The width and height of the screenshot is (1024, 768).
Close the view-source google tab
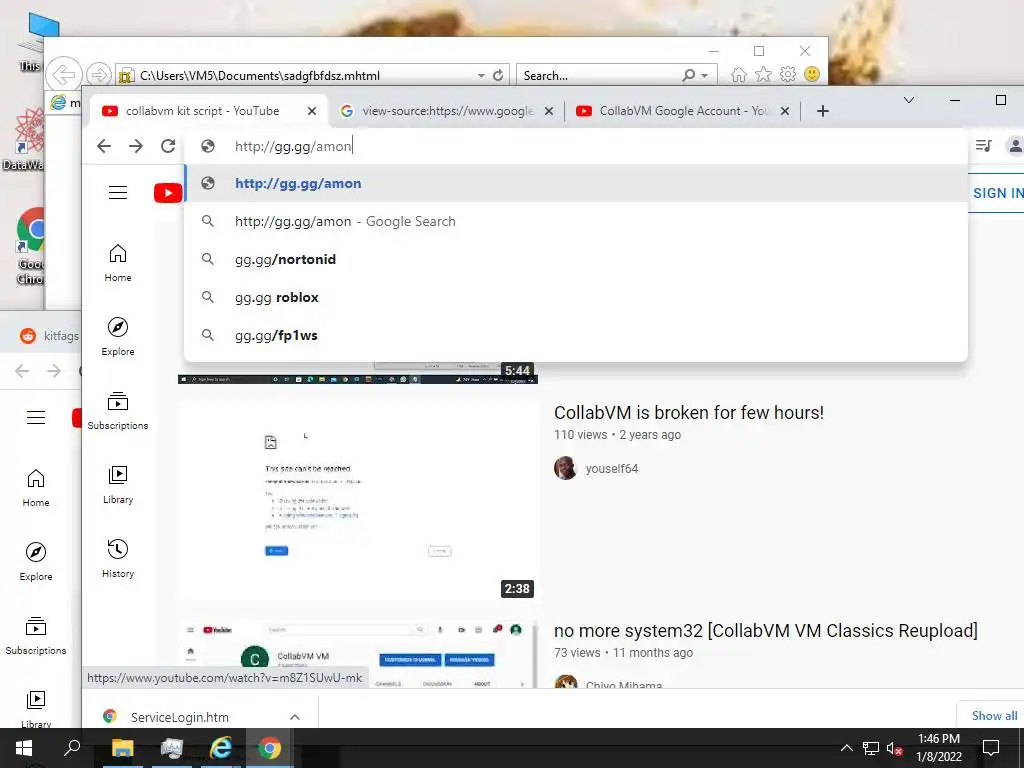click(549, 111)
